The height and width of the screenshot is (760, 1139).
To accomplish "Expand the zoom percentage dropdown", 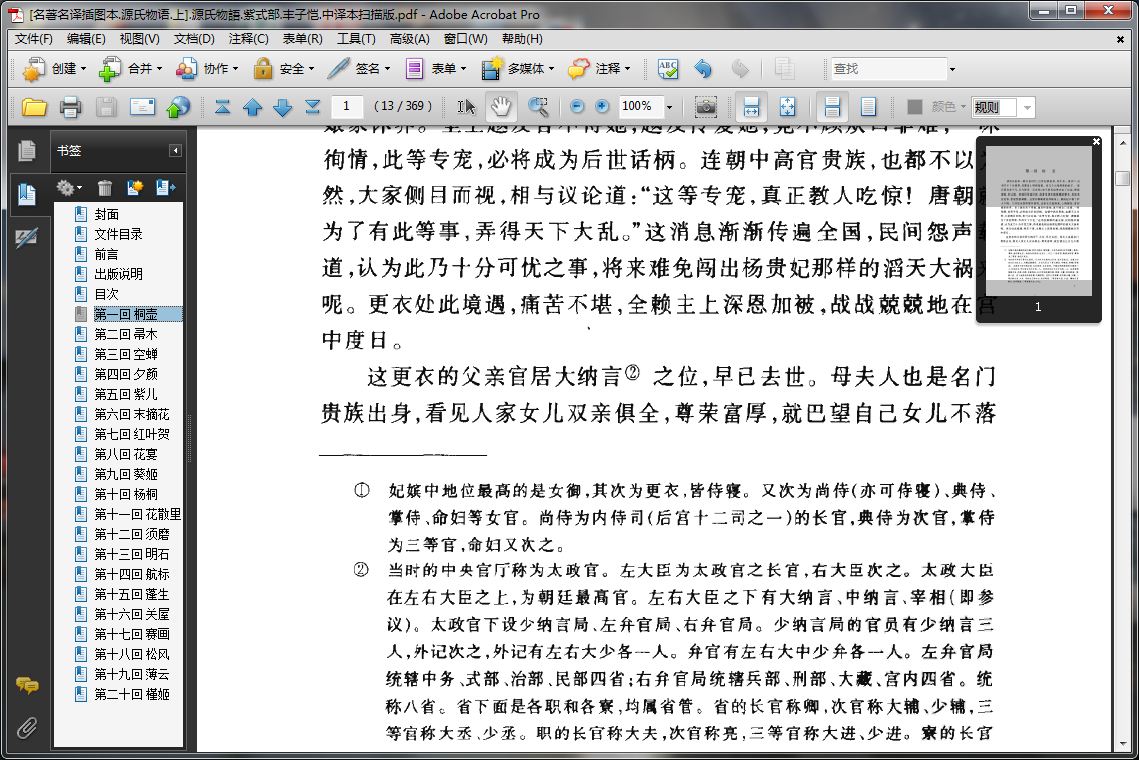I will click(670, 108).
